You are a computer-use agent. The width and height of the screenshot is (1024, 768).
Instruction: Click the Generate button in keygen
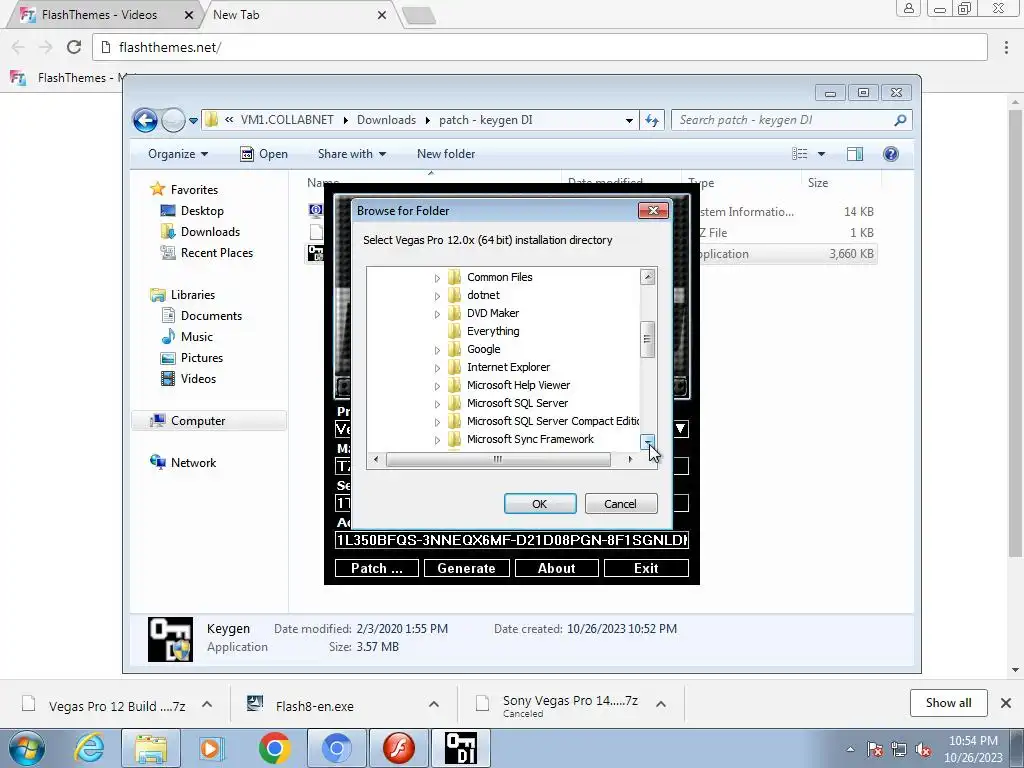click(466, 568)
